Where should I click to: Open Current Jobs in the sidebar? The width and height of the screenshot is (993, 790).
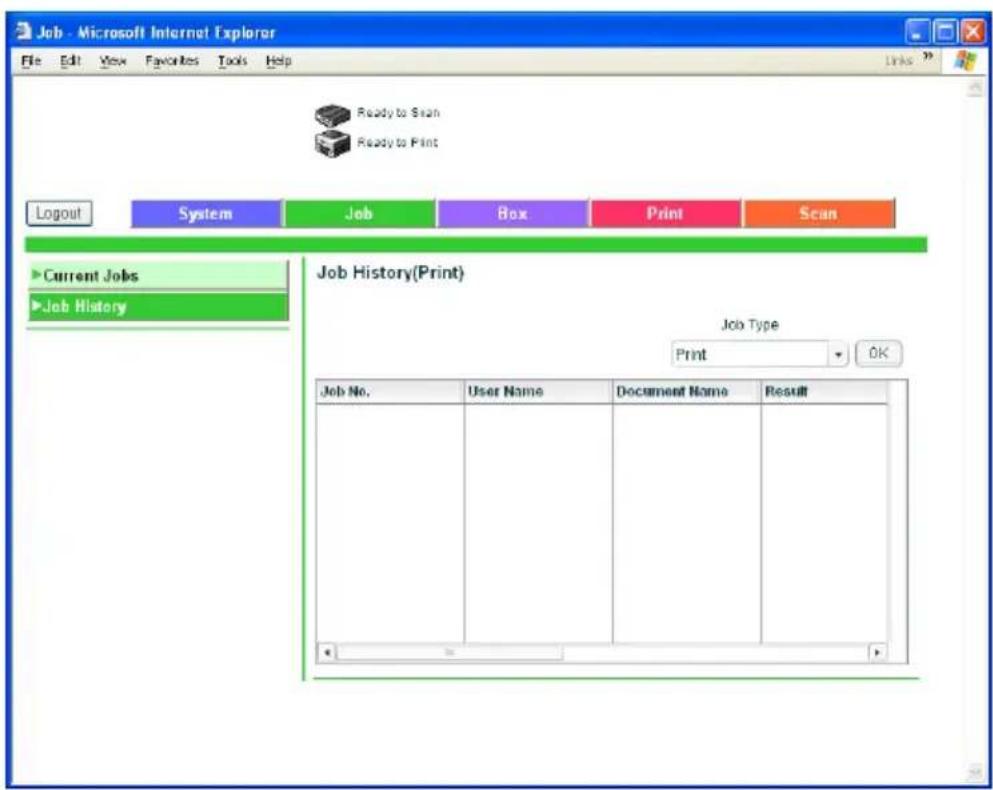[x=158, y=276]
